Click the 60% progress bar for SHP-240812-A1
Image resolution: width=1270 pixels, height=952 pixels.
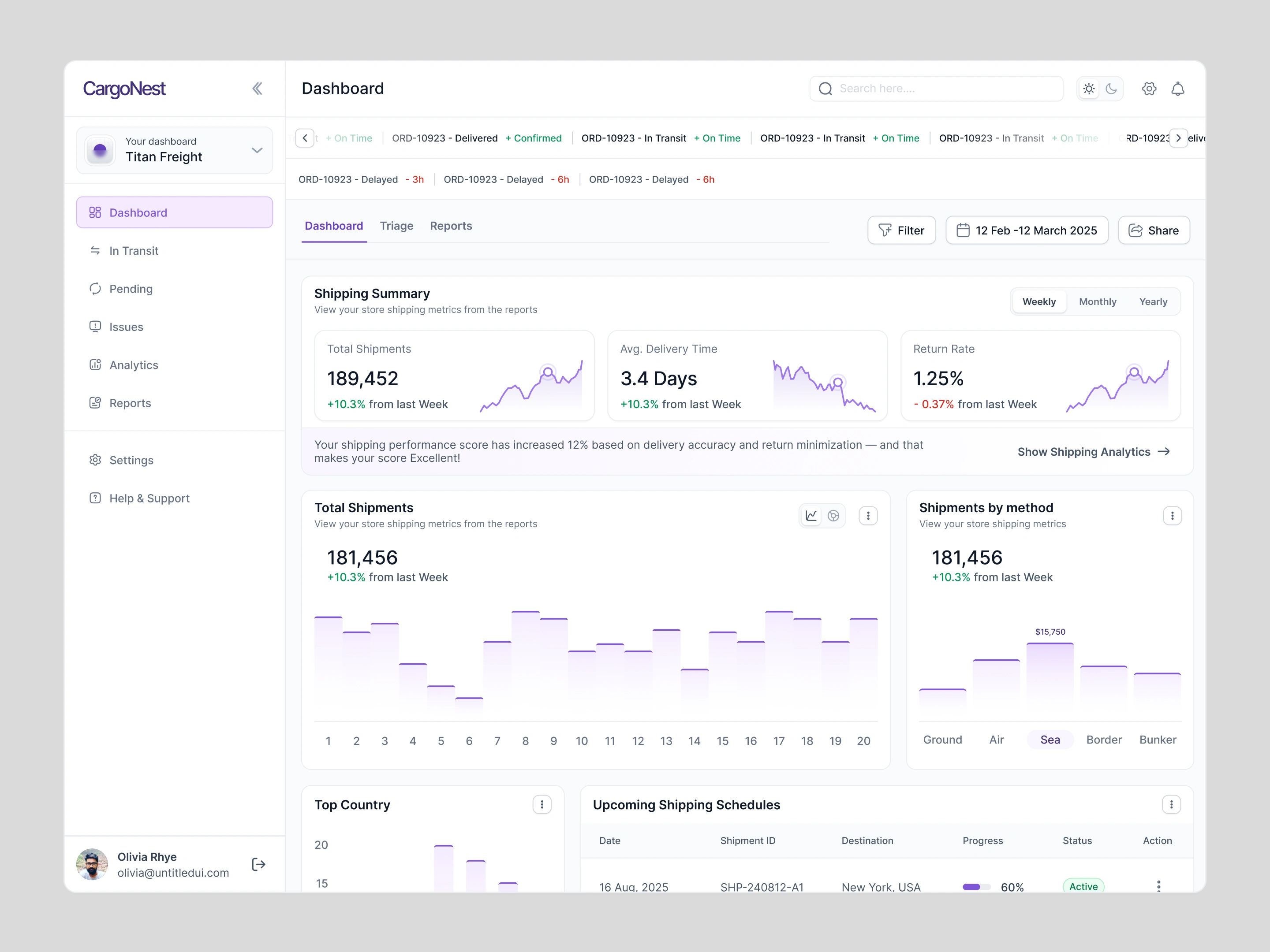[976, 887]
